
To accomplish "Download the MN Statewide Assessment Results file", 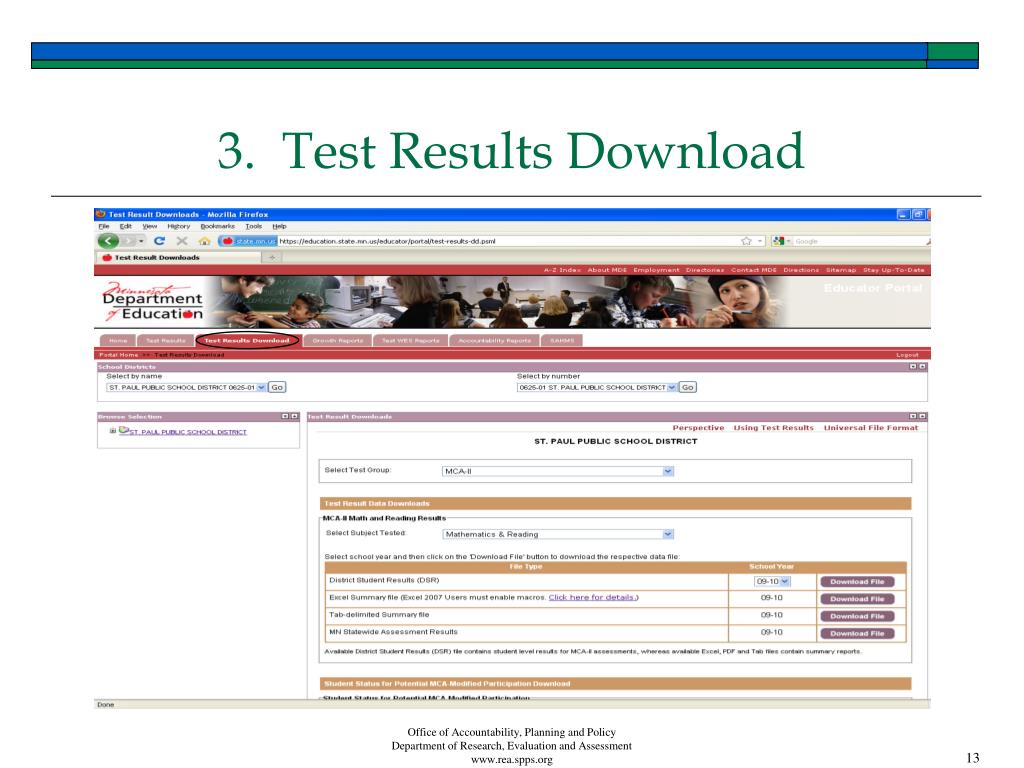I will click(857, 633).
